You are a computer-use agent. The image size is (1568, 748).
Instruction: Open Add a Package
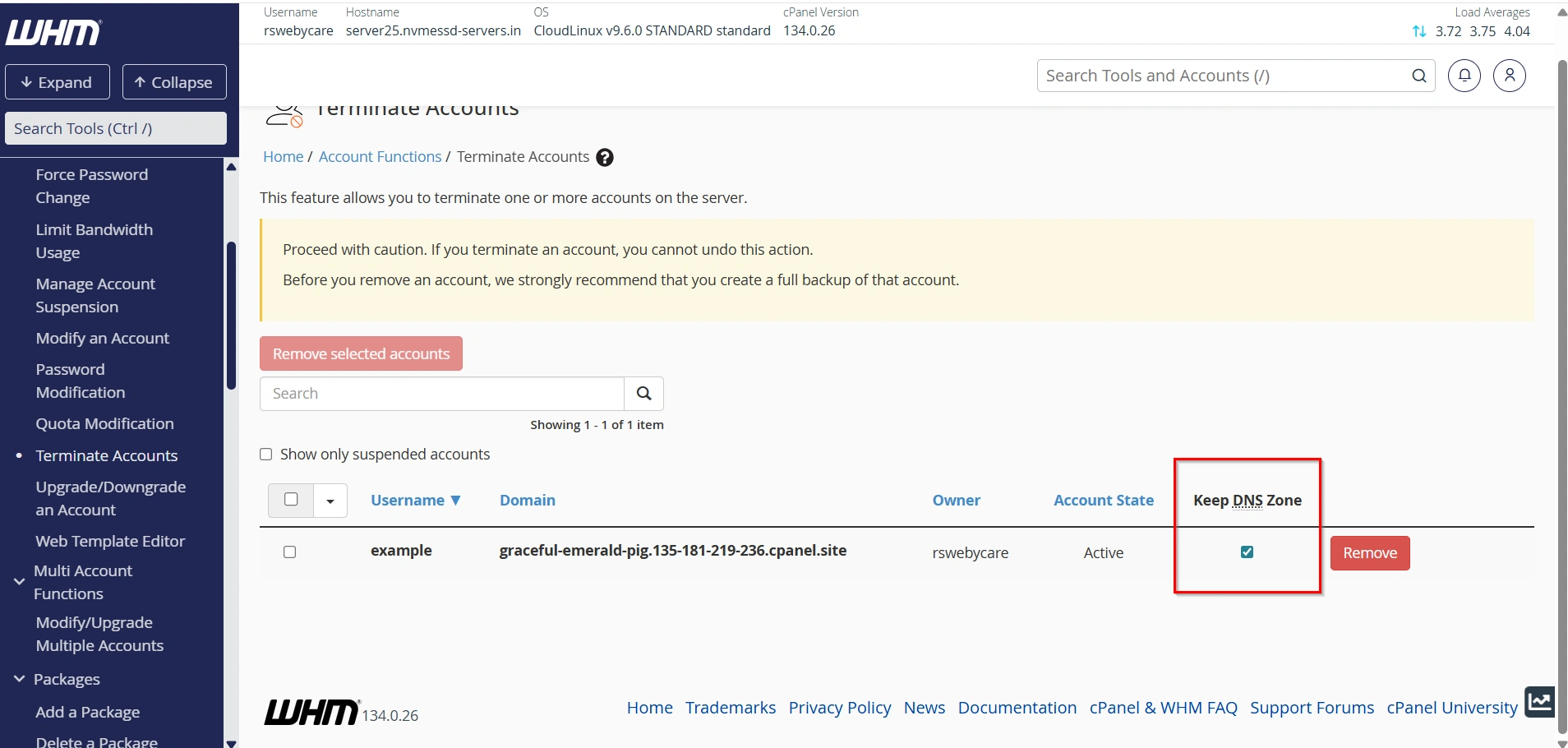click(x=88, y=712)
